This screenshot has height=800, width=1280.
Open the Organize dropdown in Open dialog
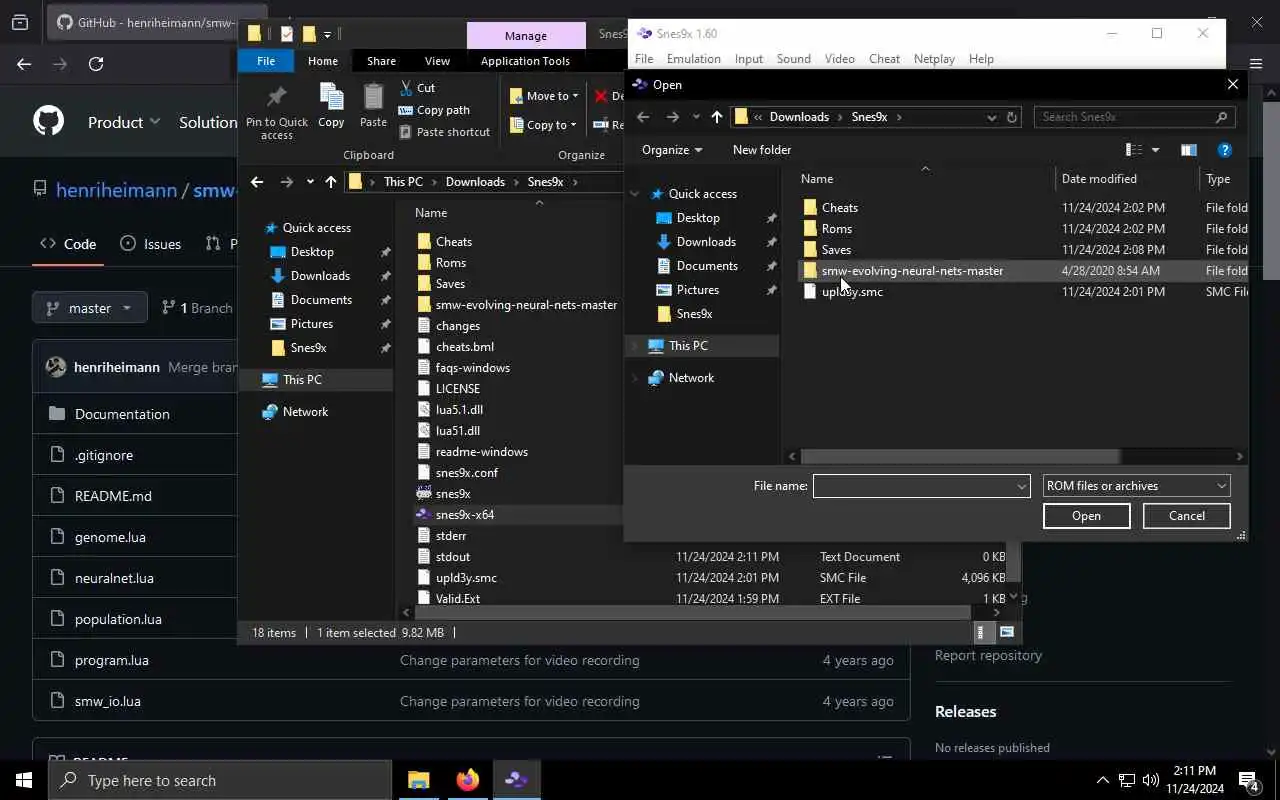click(672, 150)
